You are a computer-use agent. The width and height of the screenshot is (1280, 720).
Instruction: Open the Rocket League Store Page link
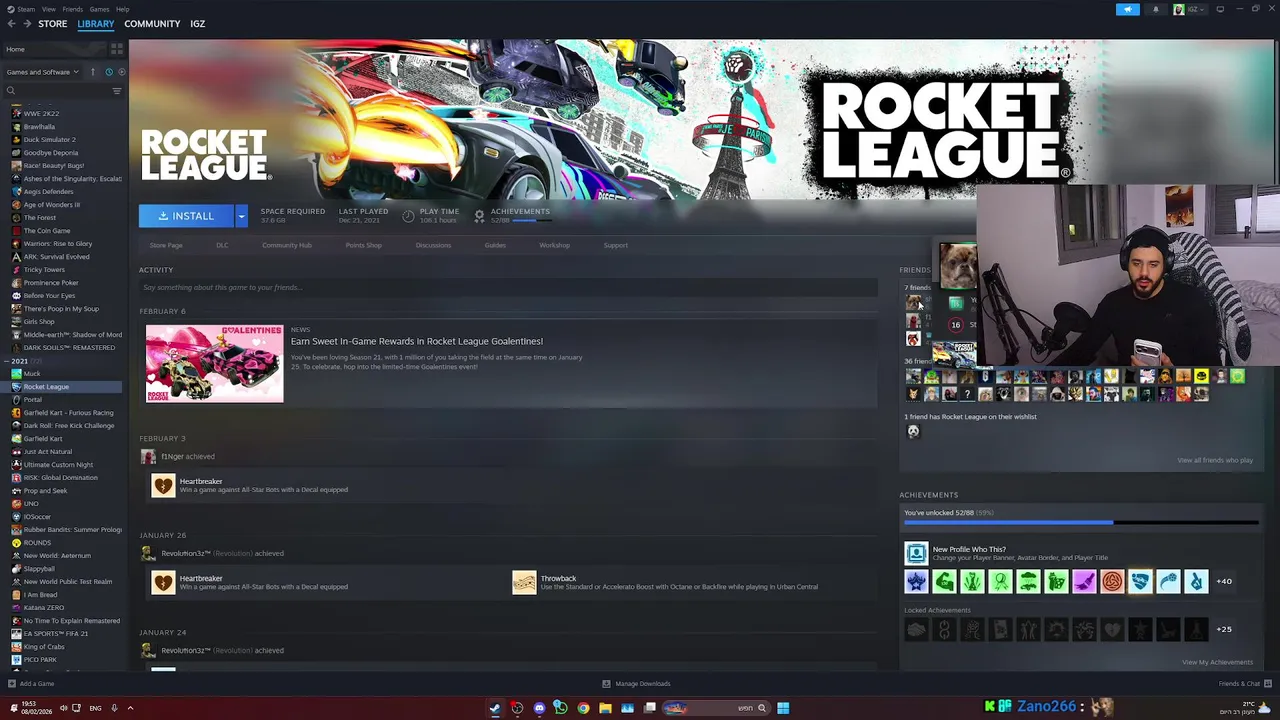click(x=166, y=245)
